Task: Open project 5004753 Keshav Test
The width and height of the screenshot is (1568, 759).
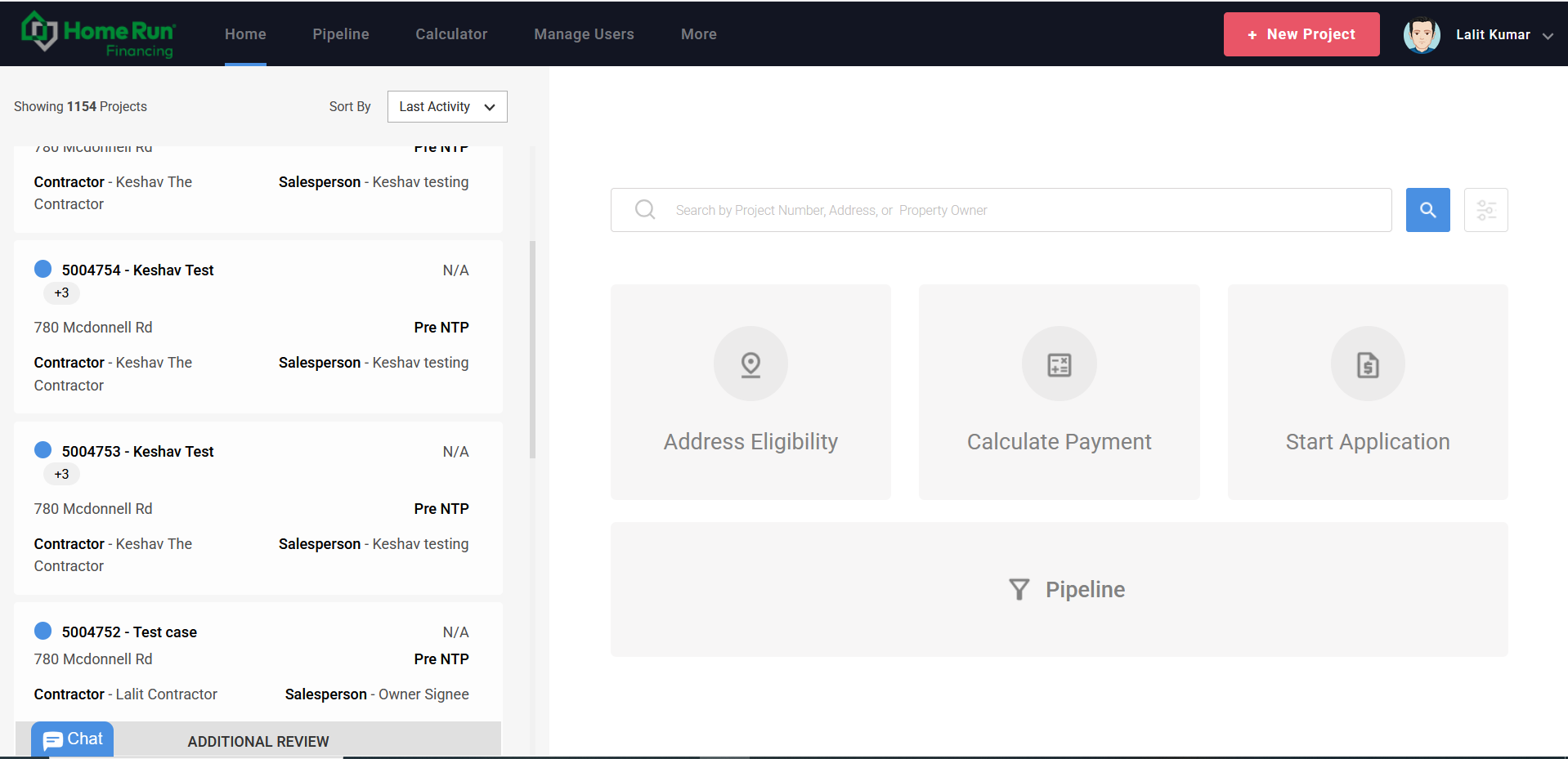Action: click(x=137, y=451)
